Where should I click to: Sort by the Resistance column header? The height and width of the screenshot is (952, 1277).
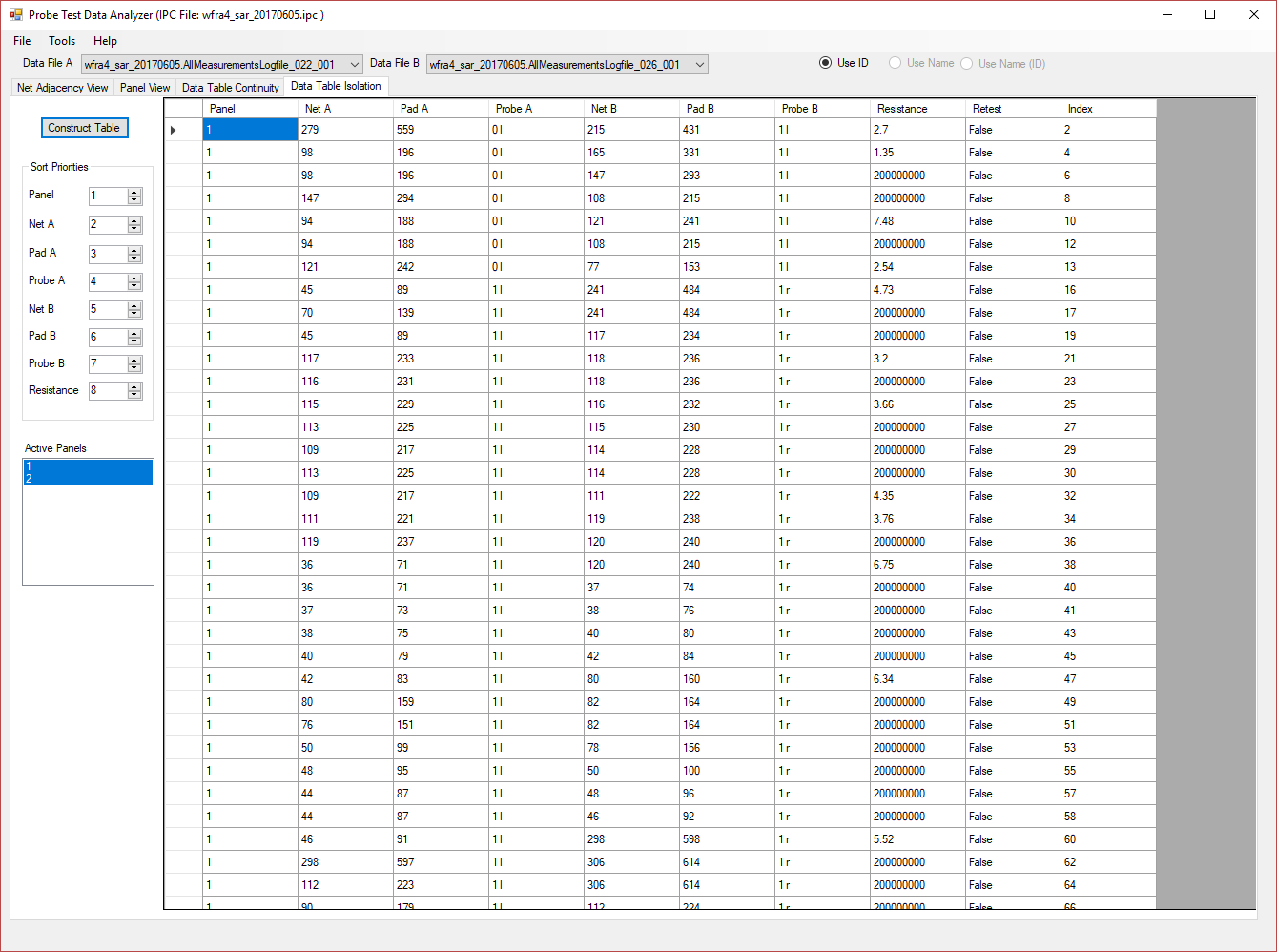point(917,109)
